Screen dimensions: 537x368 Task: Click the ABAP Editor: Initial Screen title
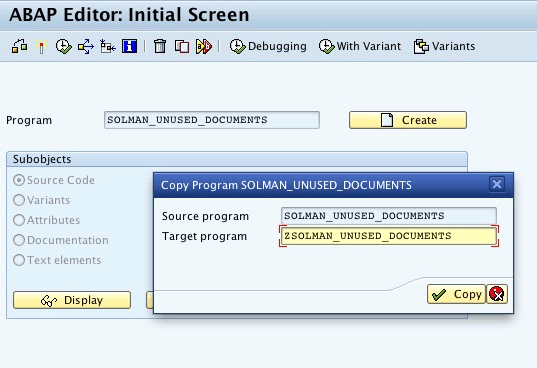coord(129,15)
